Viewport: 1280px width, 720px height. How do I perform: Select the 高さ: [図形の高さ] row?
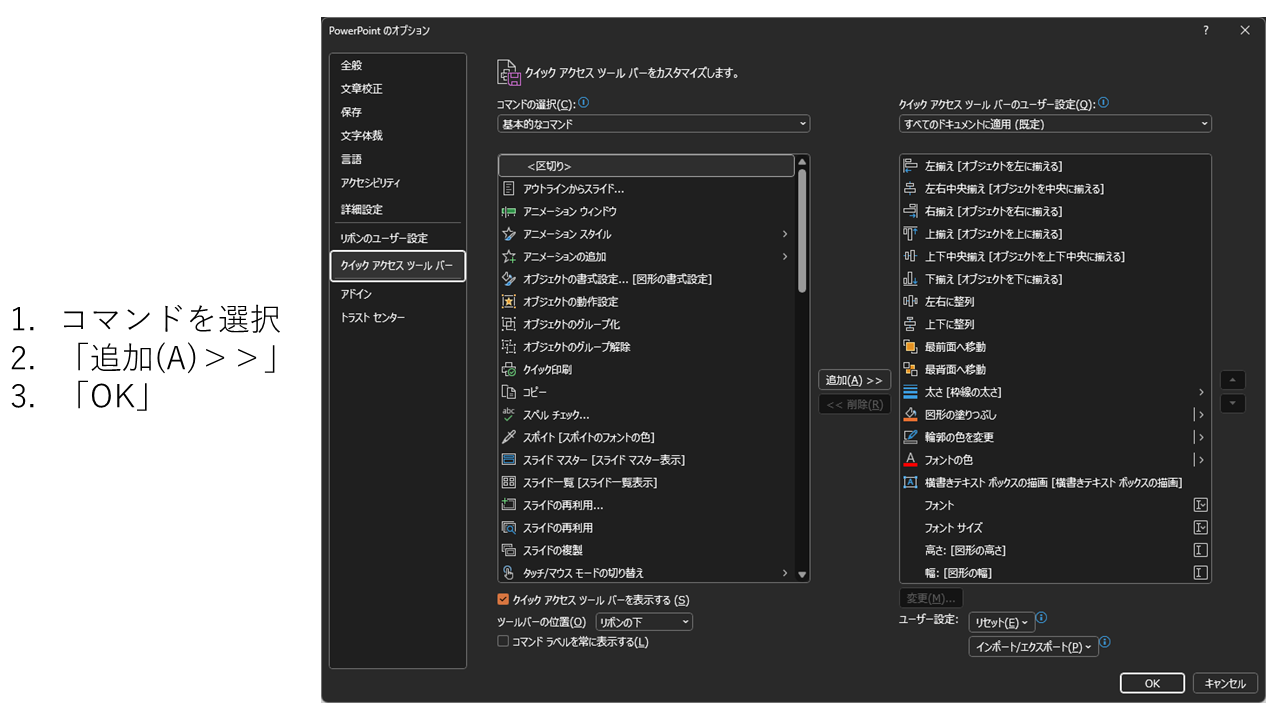(1055, 550)
